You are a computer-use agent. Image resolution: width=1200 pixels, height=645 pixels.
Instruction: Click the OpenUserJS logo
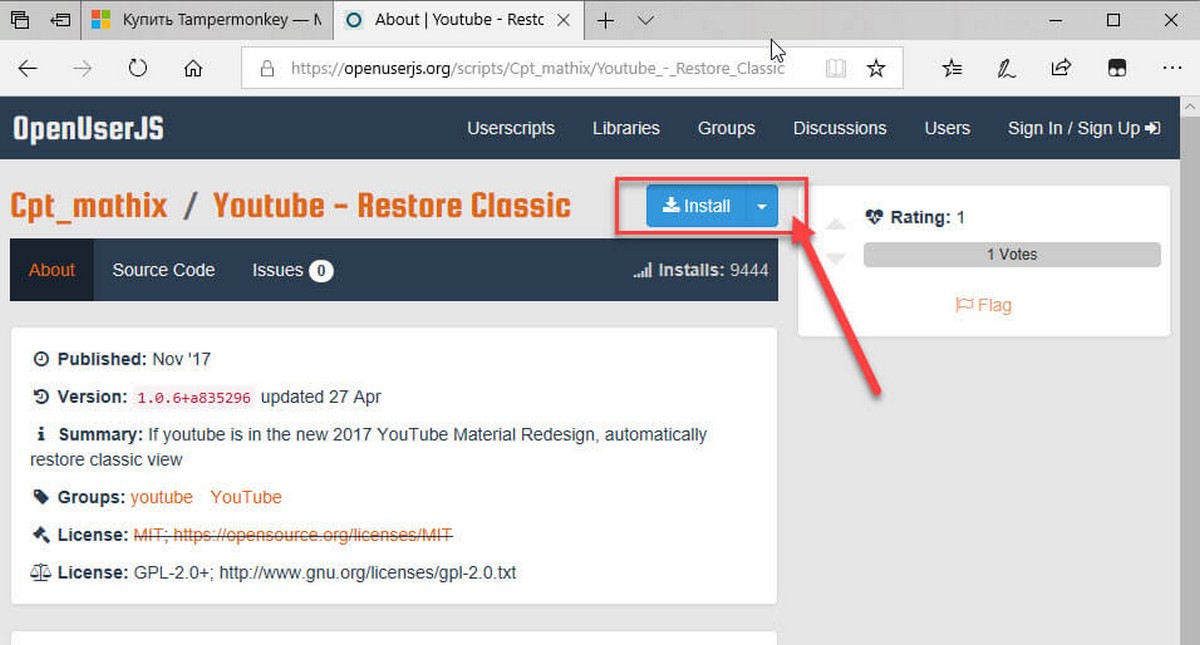point(88,128)
